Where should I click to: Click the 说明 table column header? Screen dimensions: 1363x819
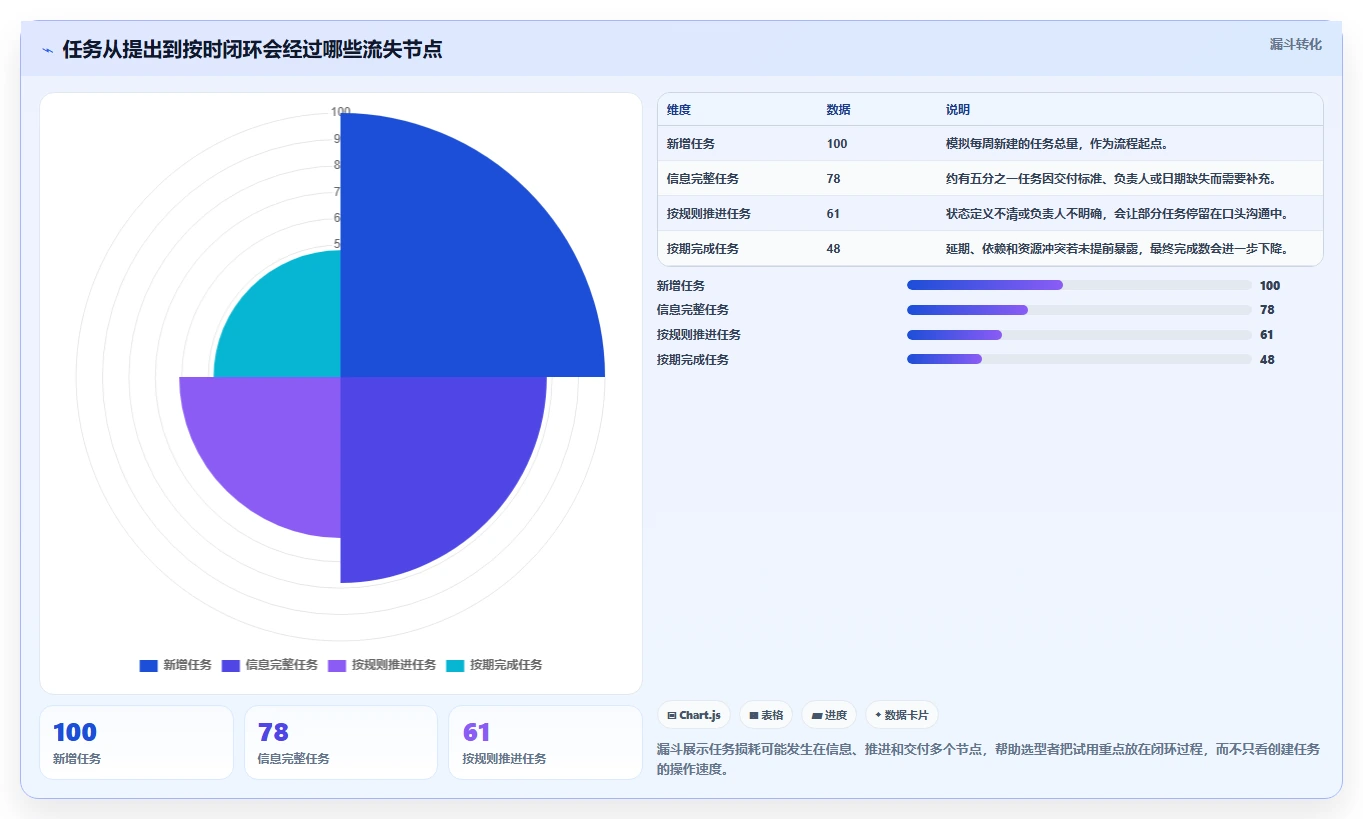(958, 110)
